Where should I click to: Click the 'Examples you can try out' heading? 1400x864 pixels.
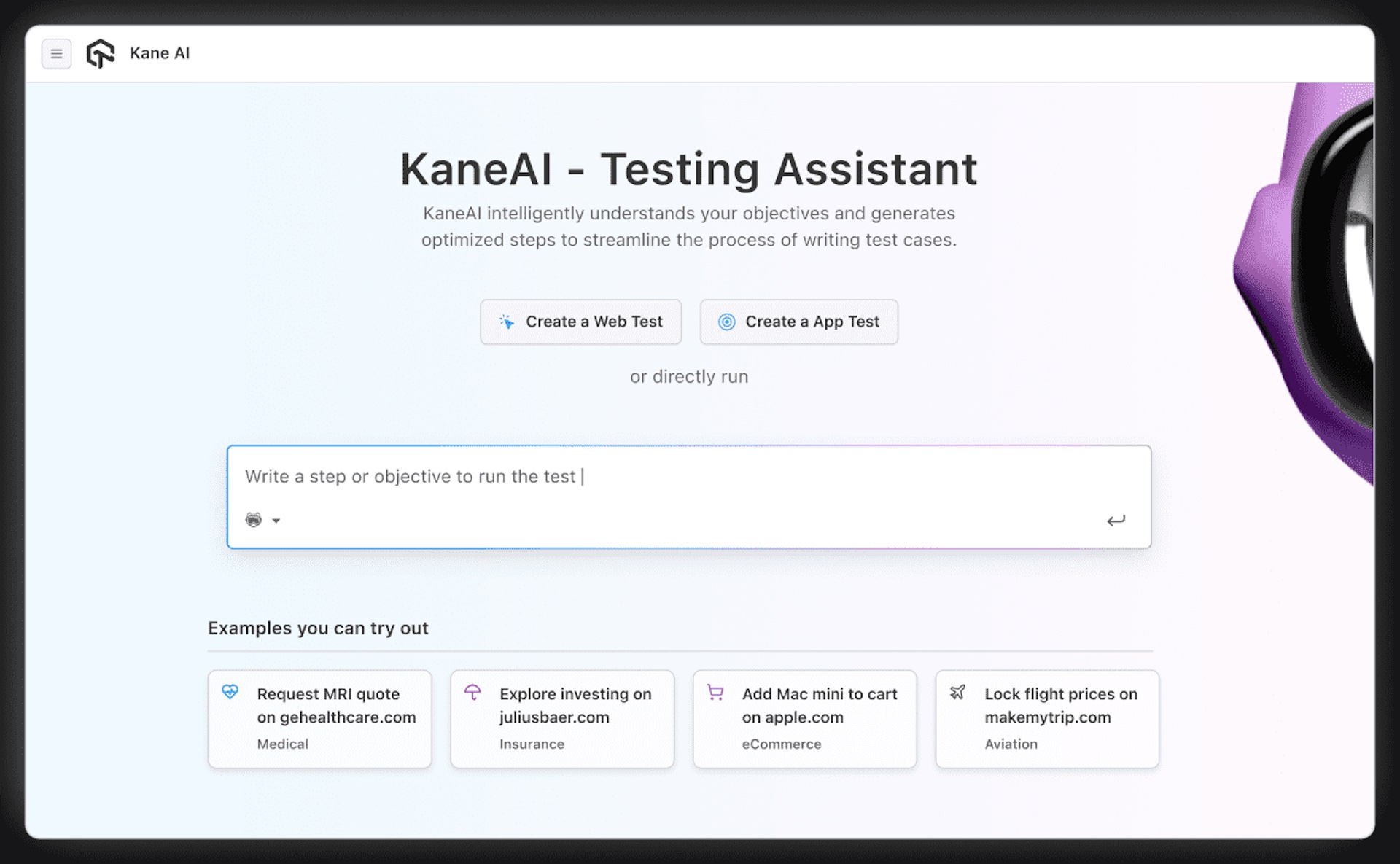[x=318, y=628]
